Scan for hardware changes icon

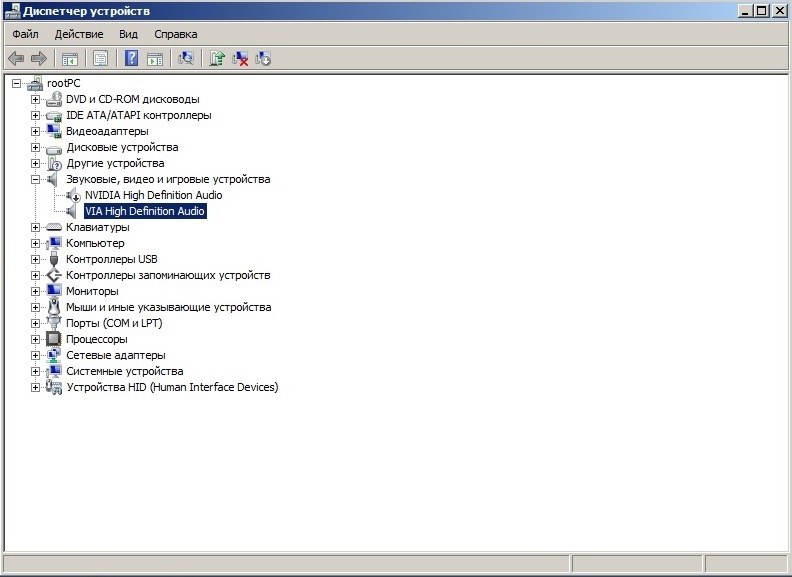tap(186, 59)
